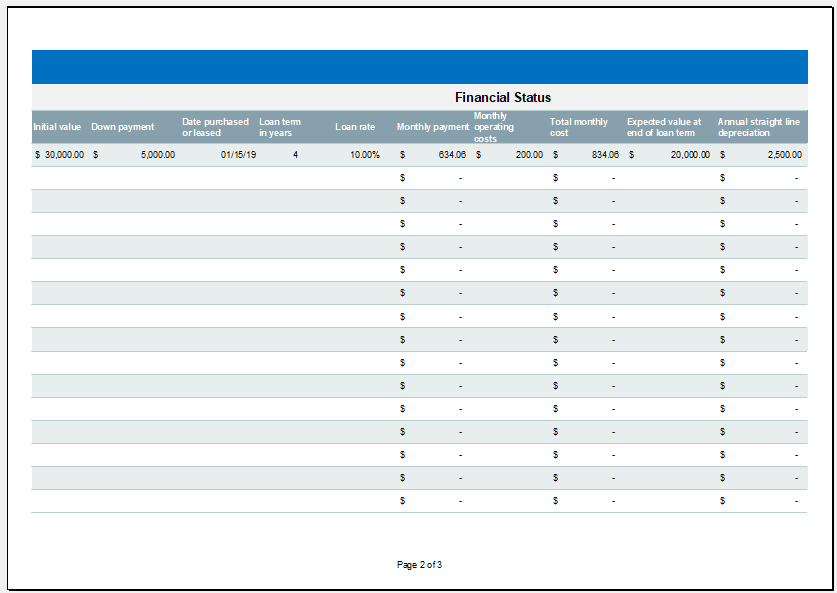Click Date purchased or leased header
Screen dimensions: 837x593
[215, 127]
